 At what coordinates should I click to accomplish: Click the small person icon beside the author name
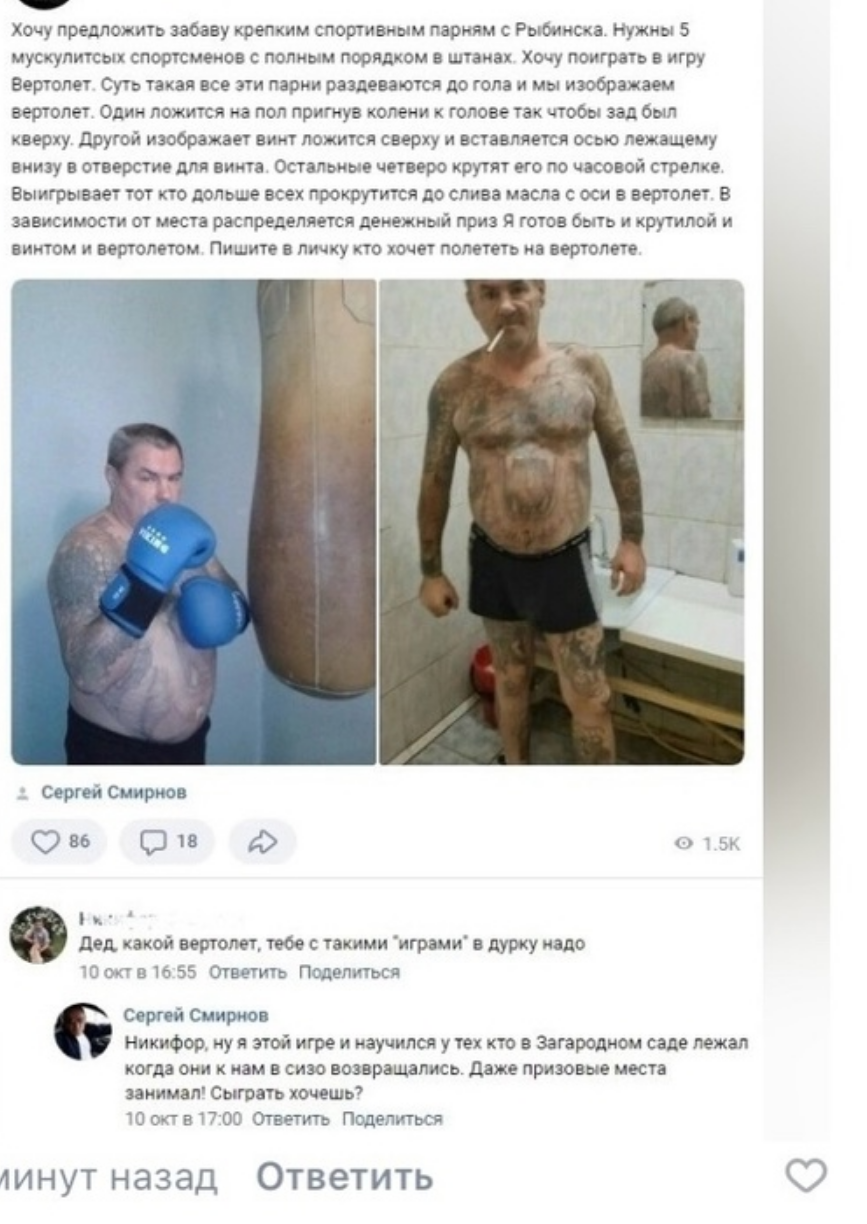pos(22,794)
